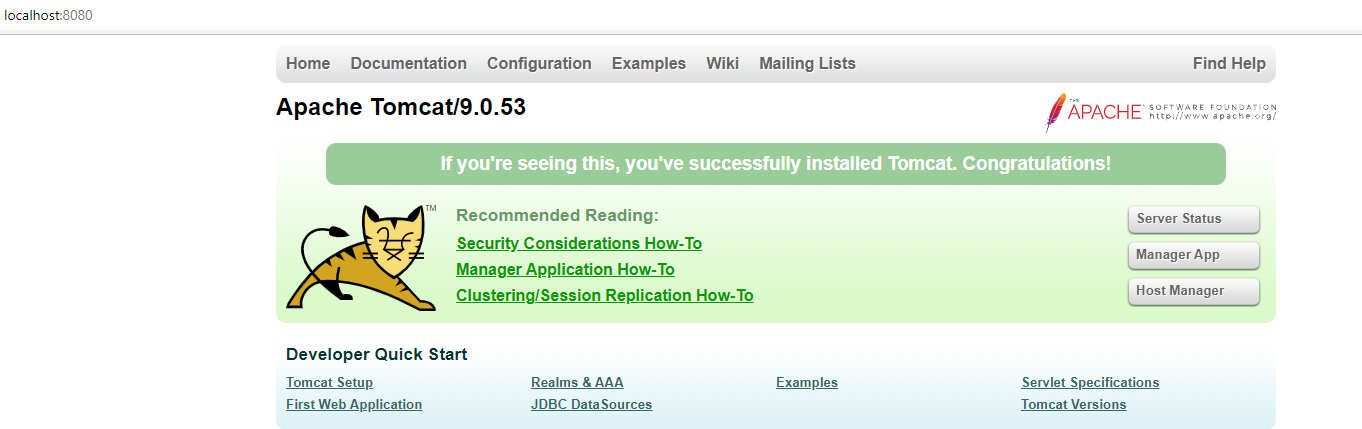Viewport: 1362px width, 429px height.
Task: Go to the Configuration nav item
Action: pos(539,63)
